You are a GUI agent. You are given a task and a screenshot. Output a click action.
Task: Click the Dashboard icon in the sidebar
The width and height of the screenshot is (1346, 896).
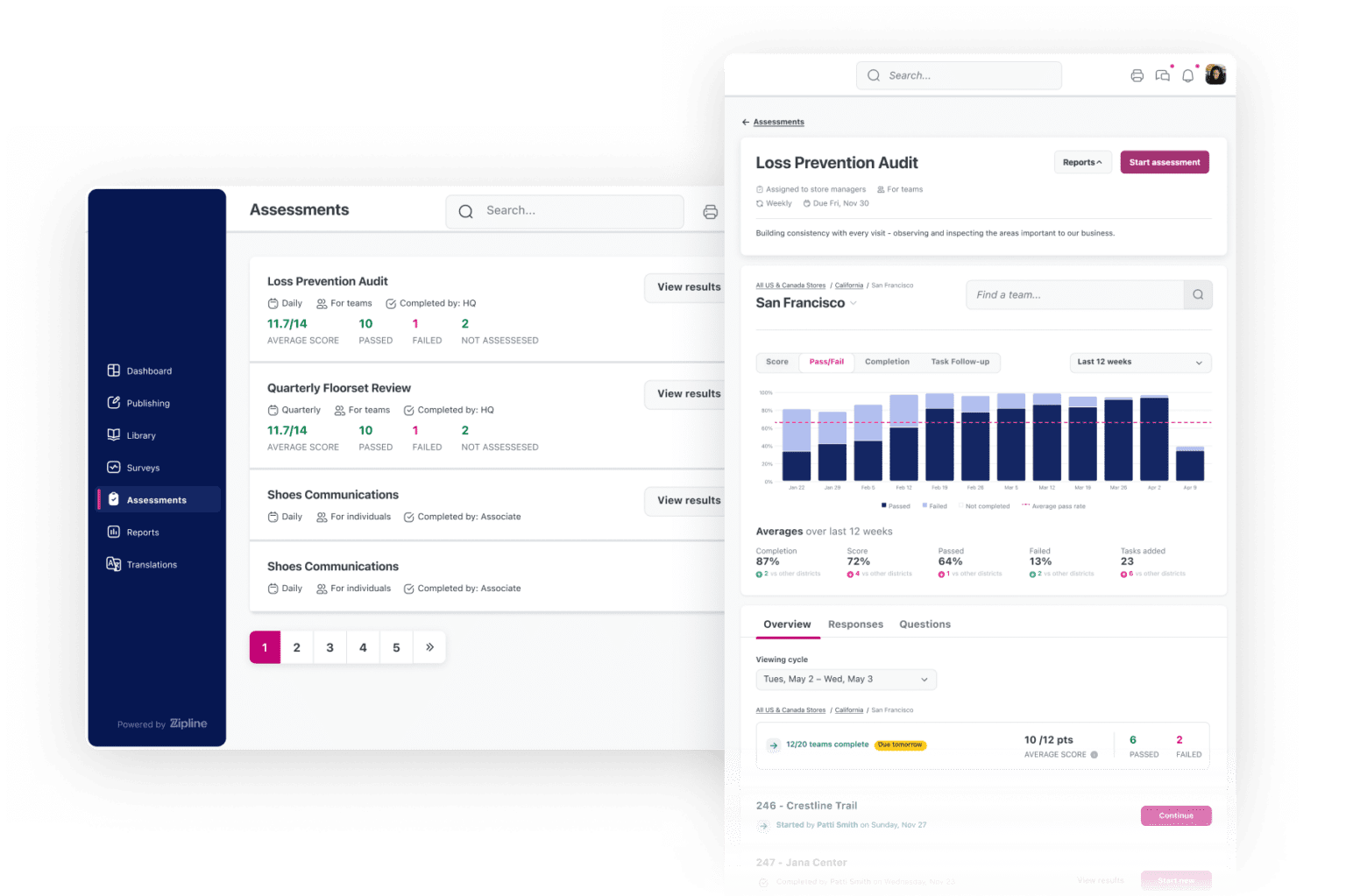(114, 370)
